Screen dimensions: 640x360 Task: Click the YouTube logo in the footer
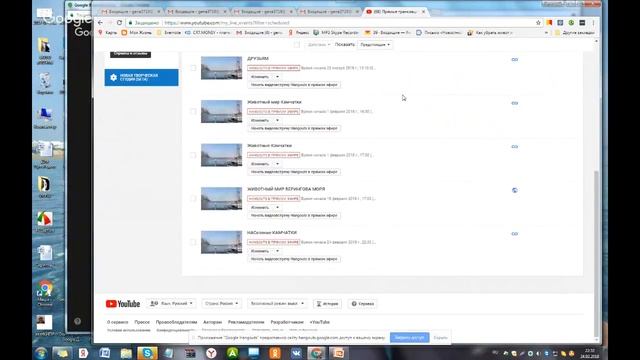tap(123, 304)
